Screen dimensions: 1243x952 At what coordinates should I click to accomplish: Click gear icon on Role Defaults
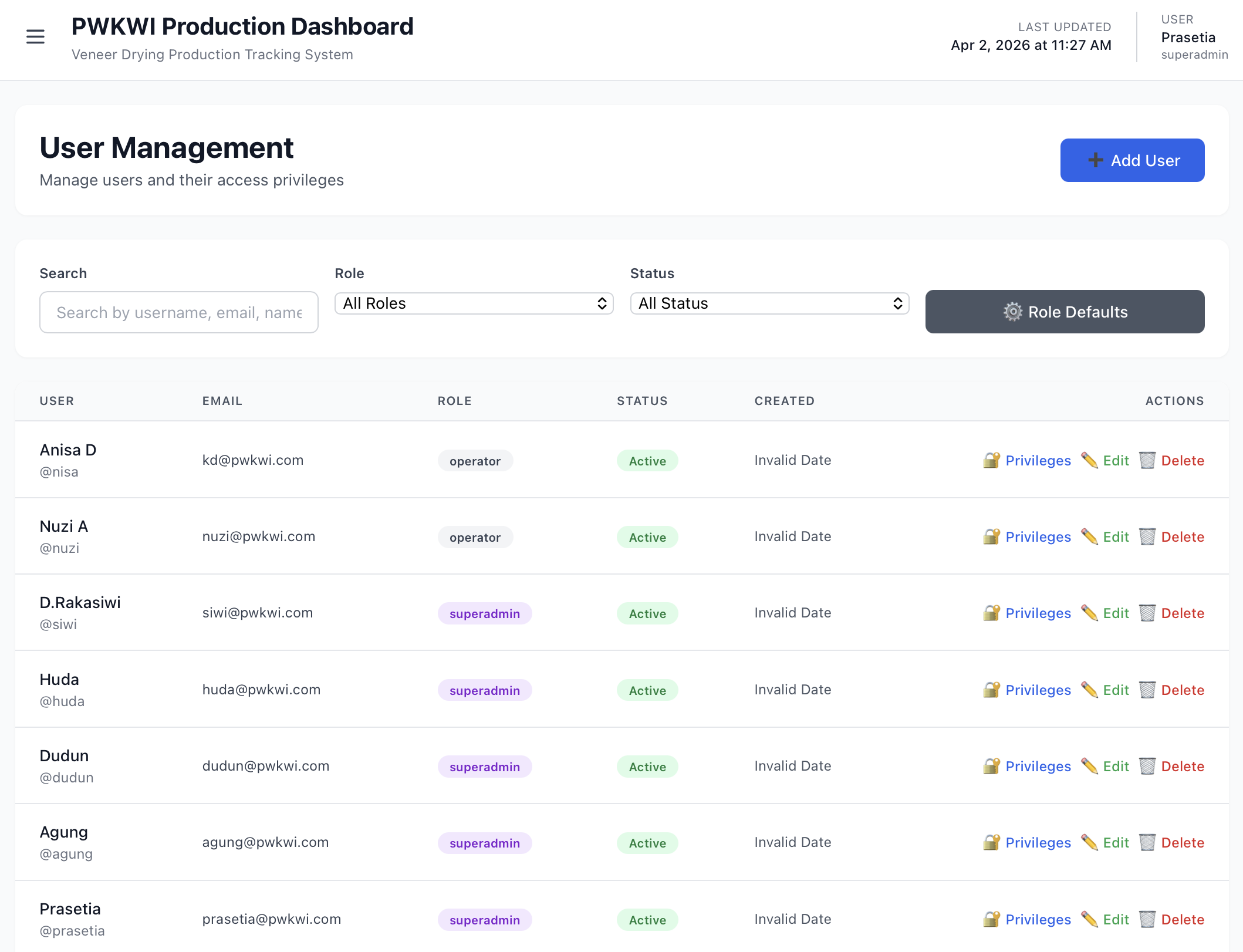pyautogui.click(x=1012, y=312)
